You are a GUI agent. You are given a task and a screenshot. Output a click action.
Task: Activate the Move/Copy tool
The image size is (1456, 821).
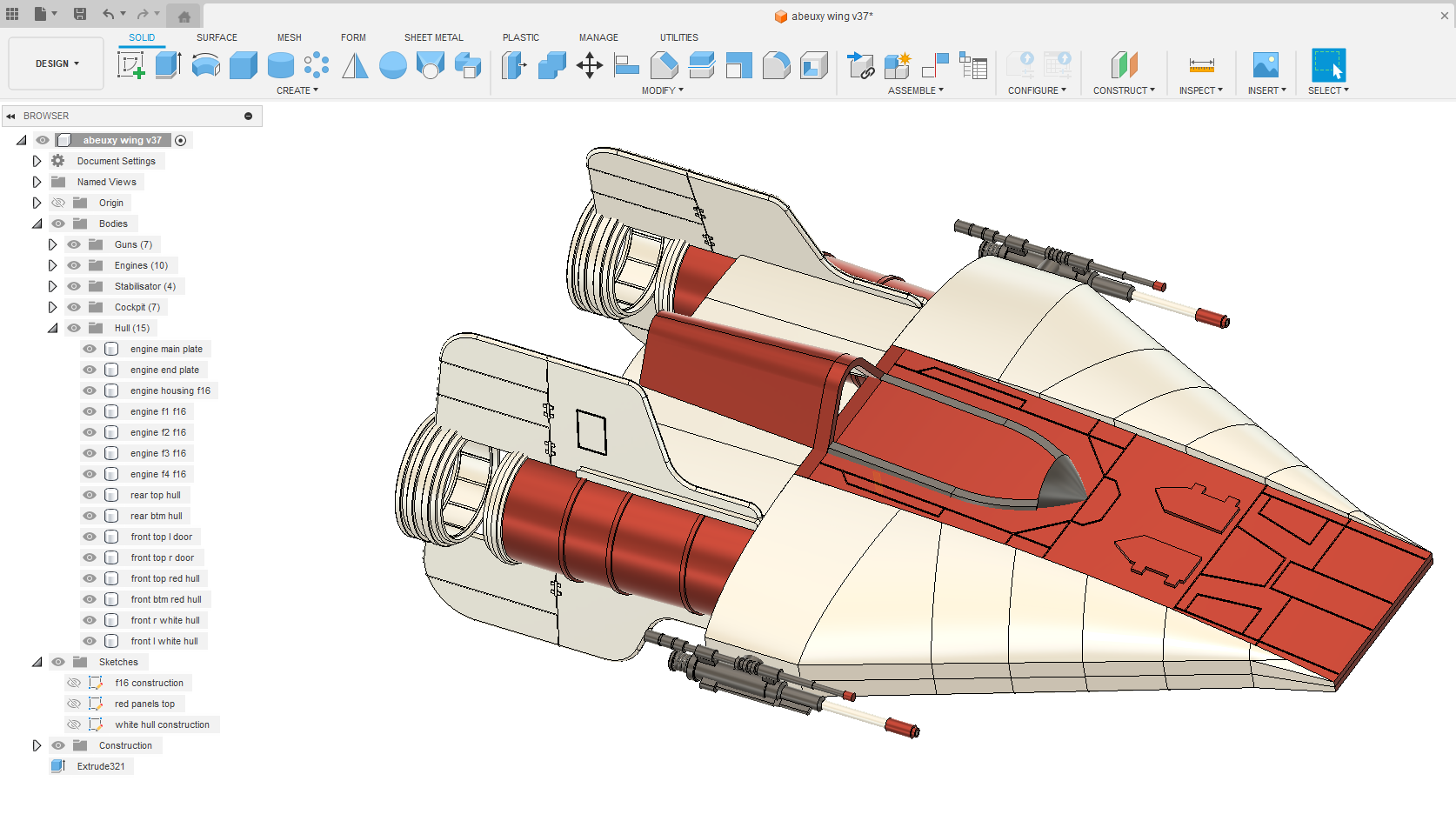point(590,65)
